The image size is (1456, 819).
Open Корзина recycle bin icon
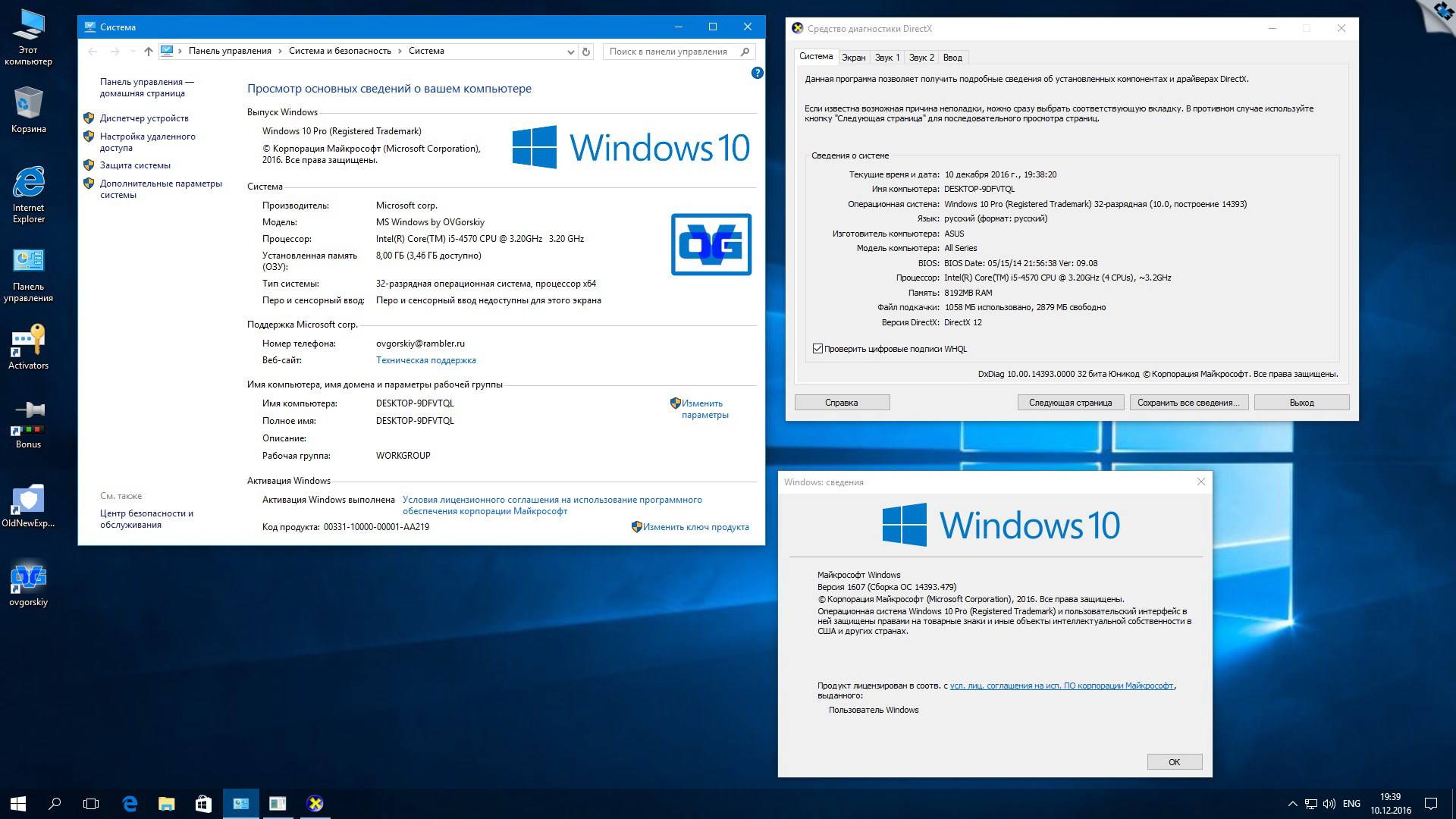(28, 110)
